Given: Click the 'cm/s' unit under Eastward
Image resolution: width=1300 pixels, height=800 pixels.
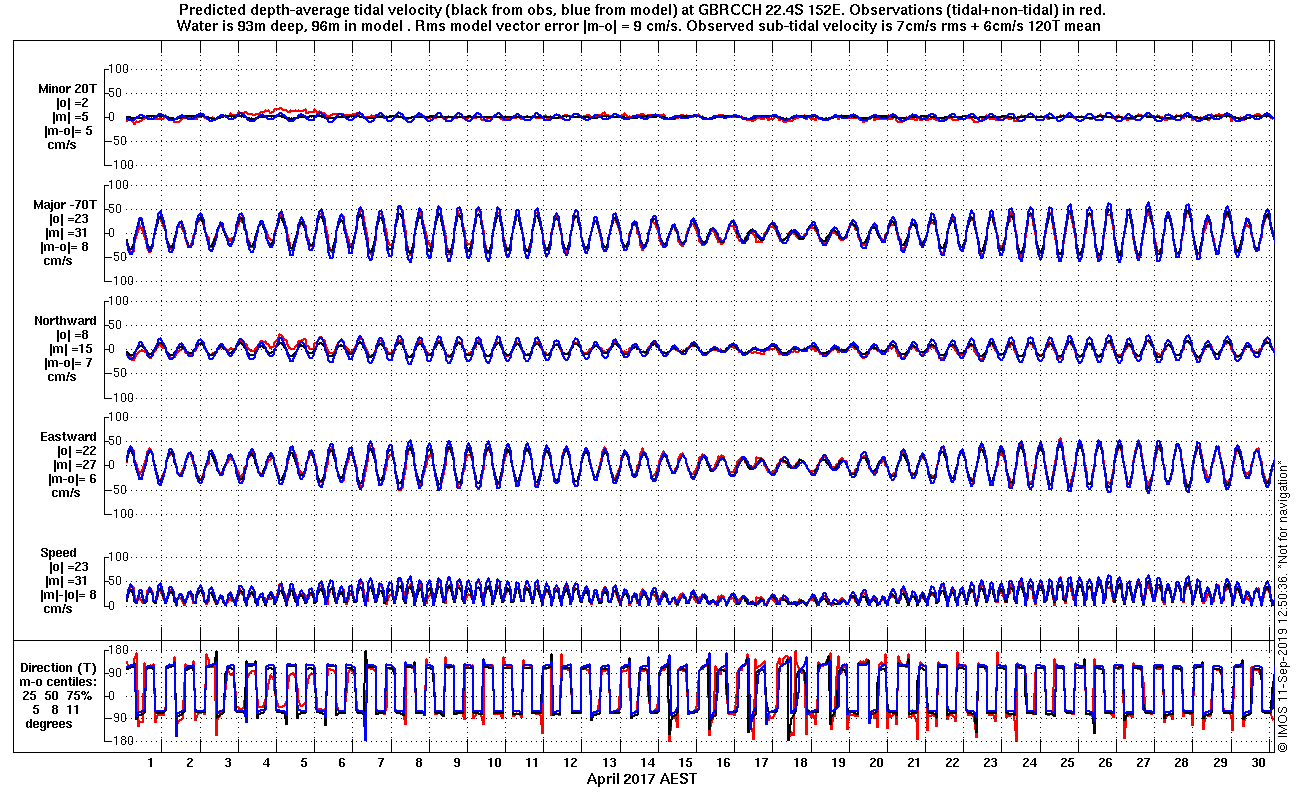Looking at the screenshot, I should click(65, 493).
